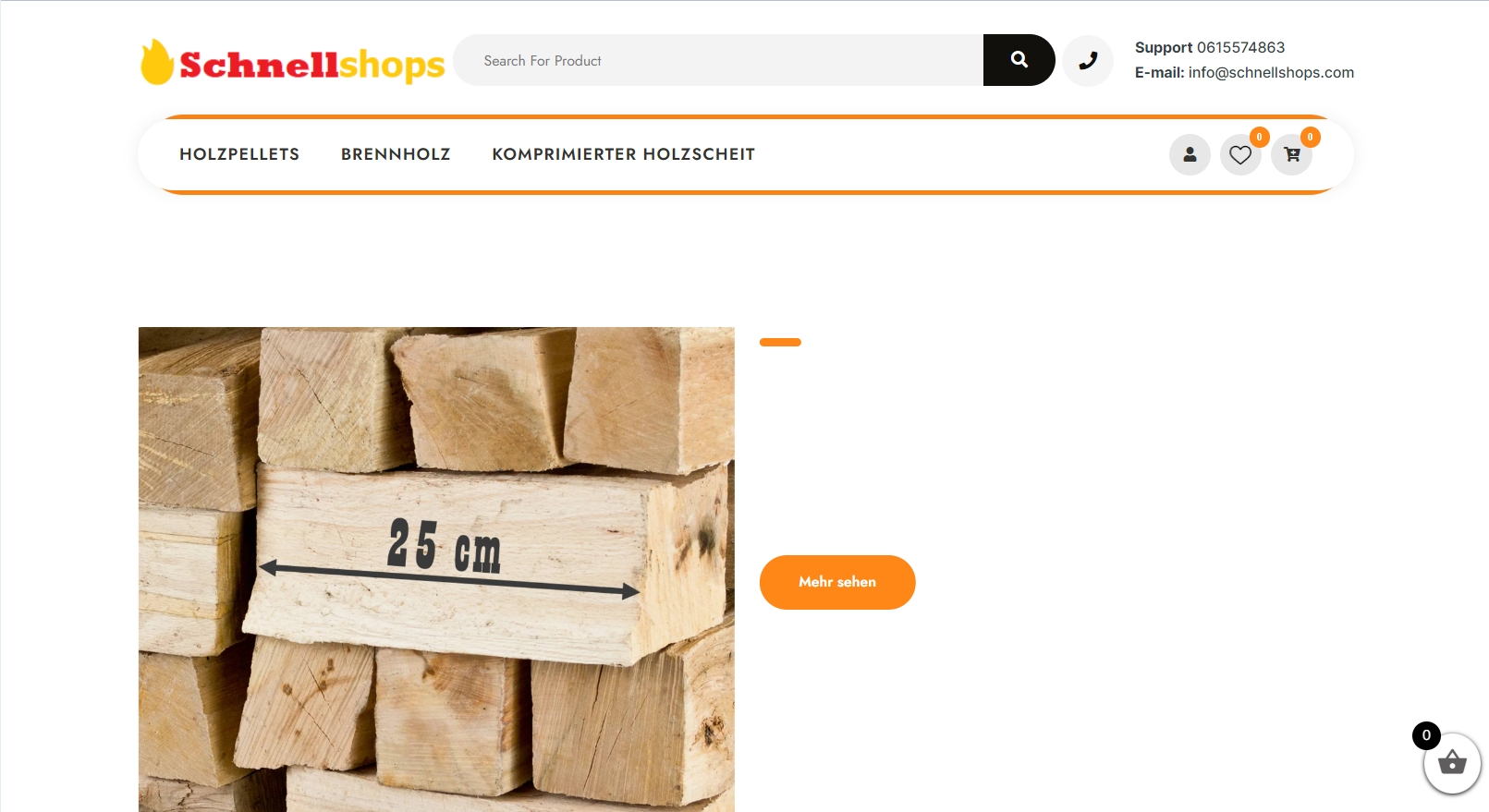1489x812 pixels.
Task: Click the phone handset icon
Action: click(x=1088, y=61)
